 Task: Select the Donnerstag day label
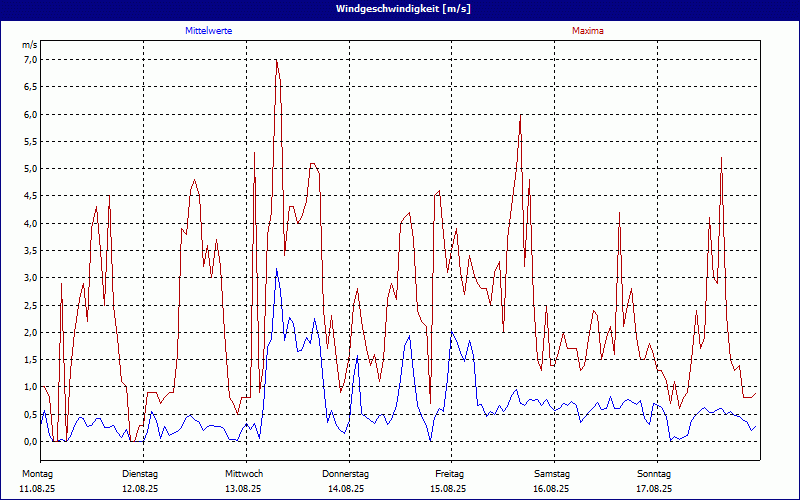346,473
